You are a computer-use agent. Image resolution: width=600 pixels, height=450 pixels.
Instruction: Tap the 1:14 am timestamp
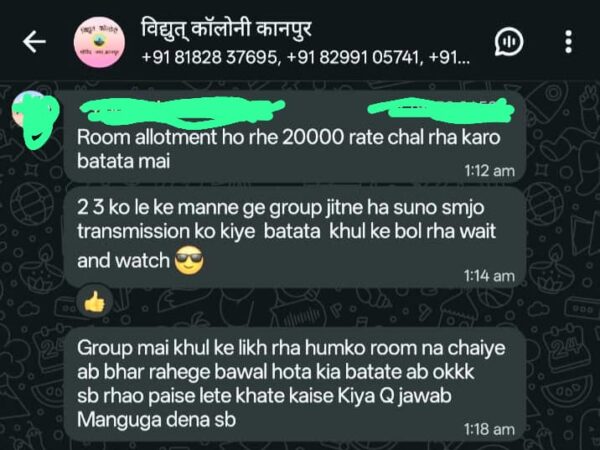(x=489, y=276)
